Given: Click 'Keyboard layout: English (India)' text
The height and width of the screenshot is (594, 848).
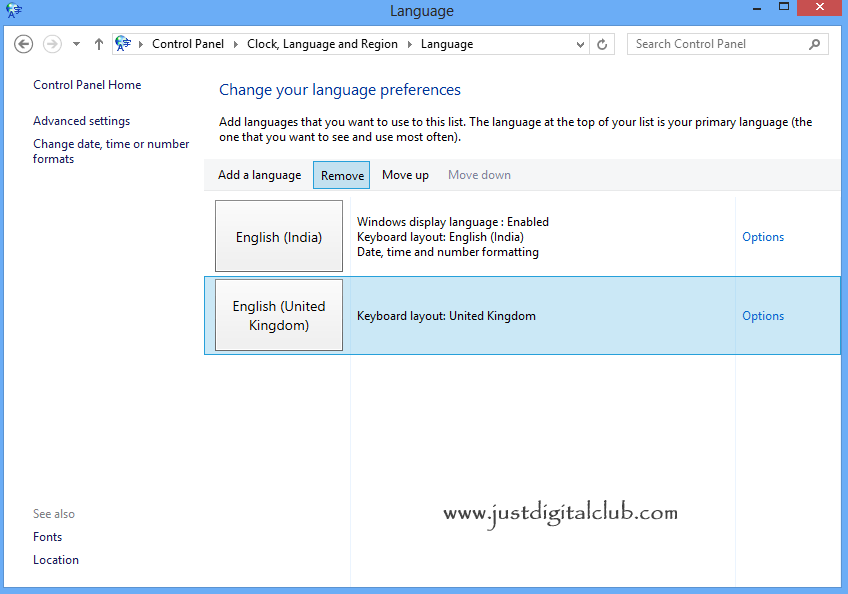Looking at the screenshot, I should (440, 237).
